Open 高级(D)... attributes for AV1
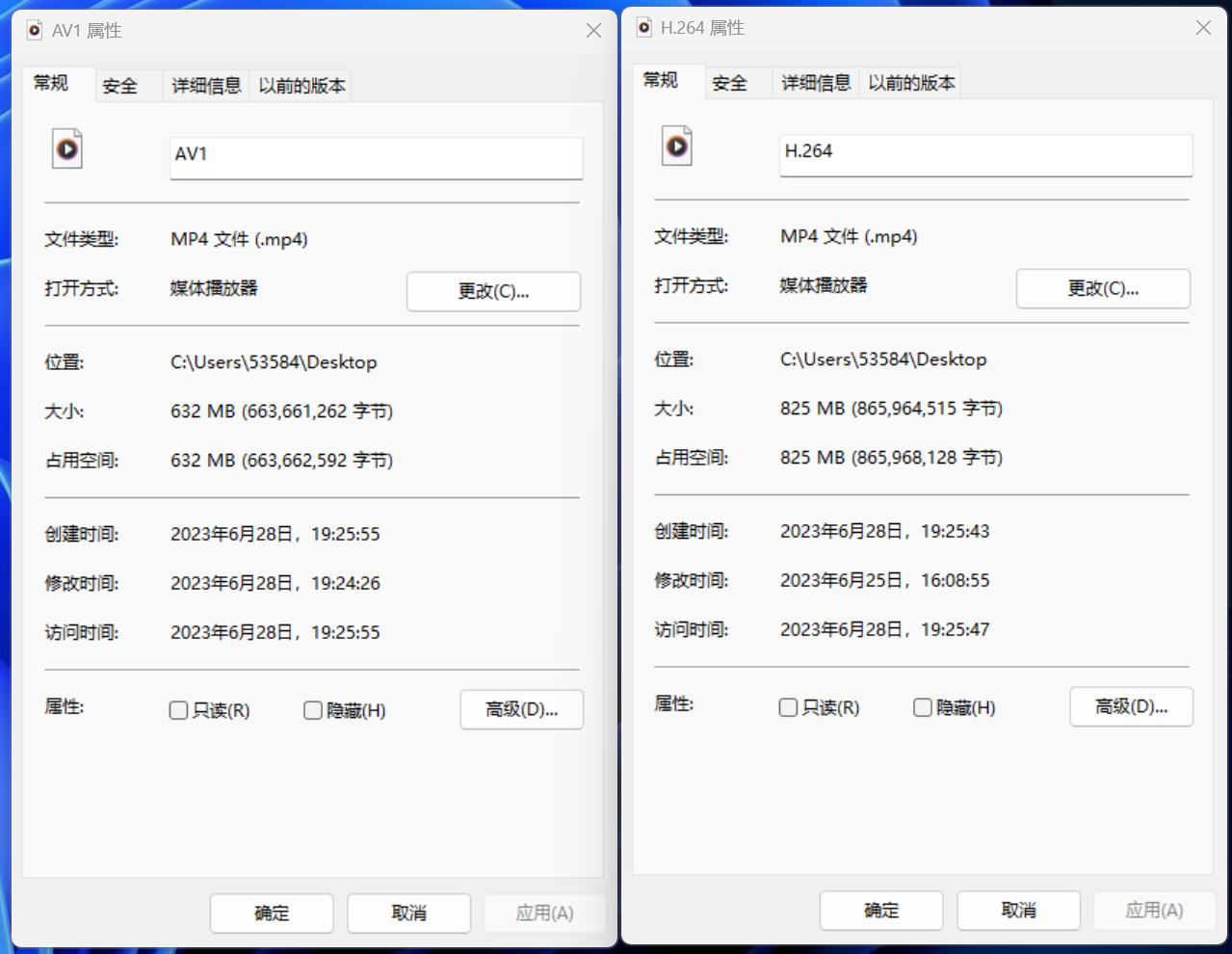Screen dimensions: 1232x954 click(x=521, y=710)
